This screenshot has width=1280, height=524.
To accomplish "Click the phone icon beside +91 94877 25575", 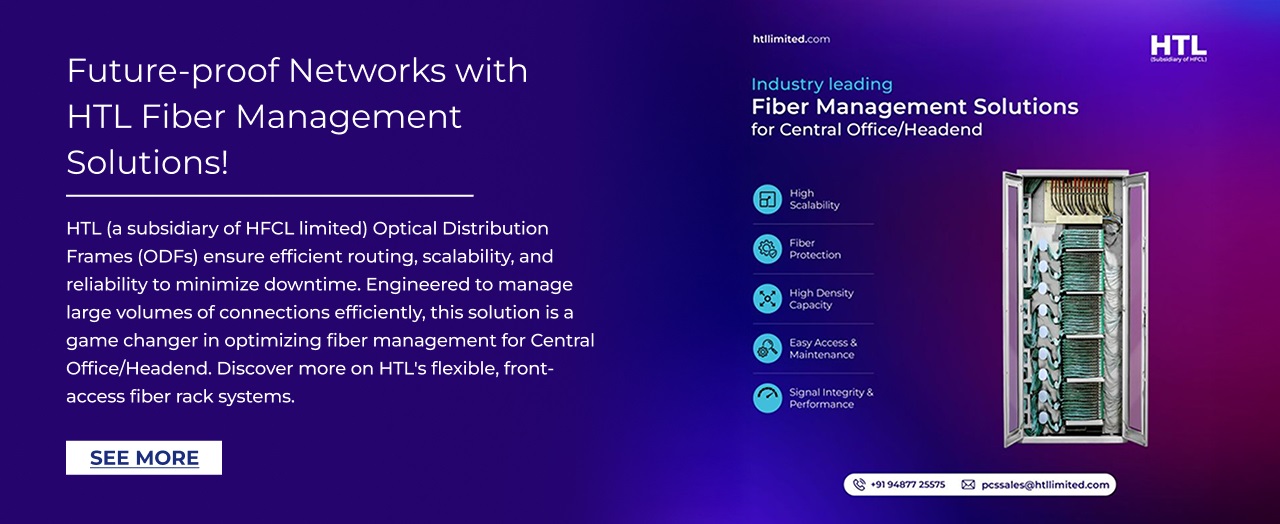I will coord(858,484).
